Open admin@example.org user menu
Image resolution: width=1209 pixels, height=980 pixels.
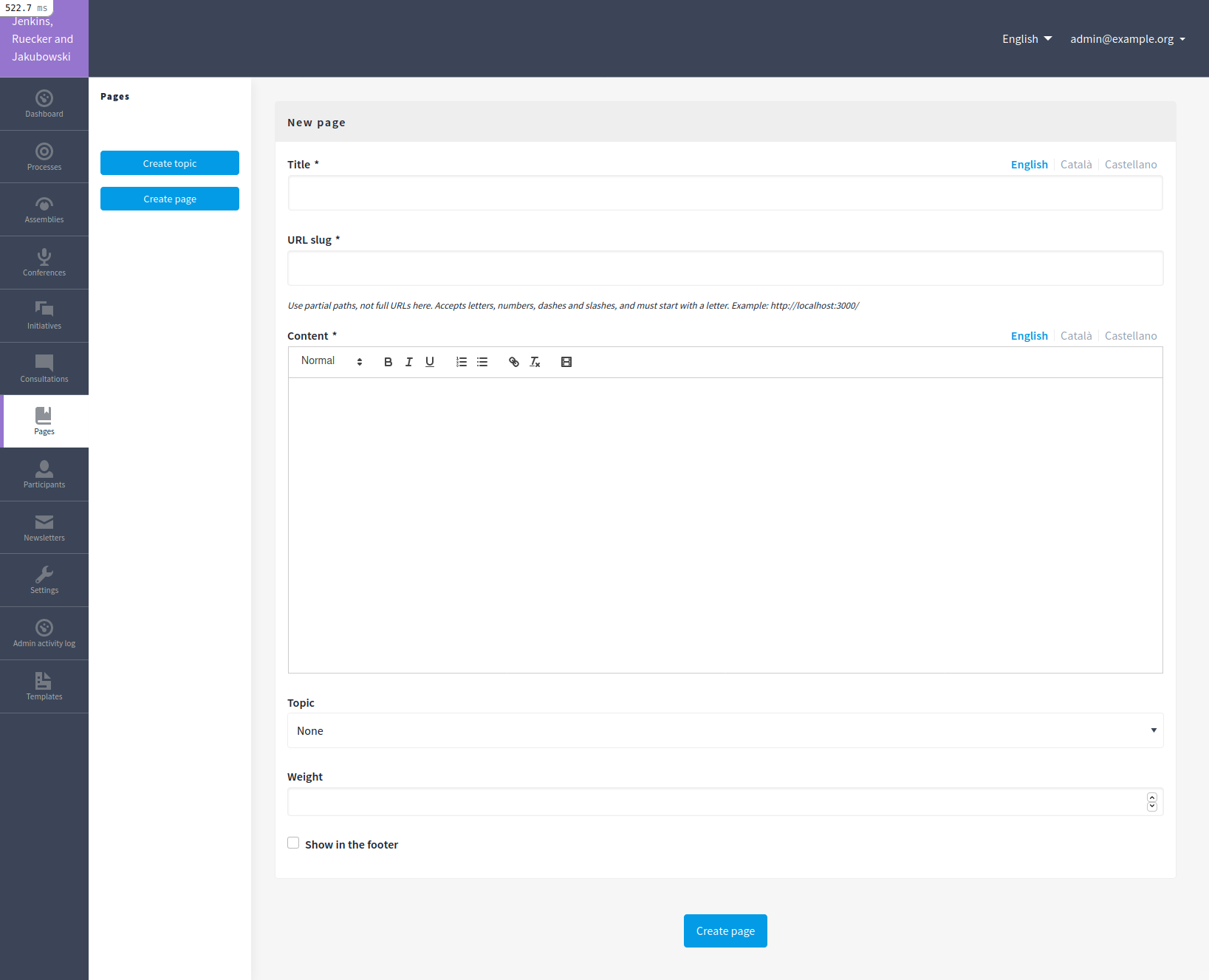pyautogui.click(x=1128, y=39)
